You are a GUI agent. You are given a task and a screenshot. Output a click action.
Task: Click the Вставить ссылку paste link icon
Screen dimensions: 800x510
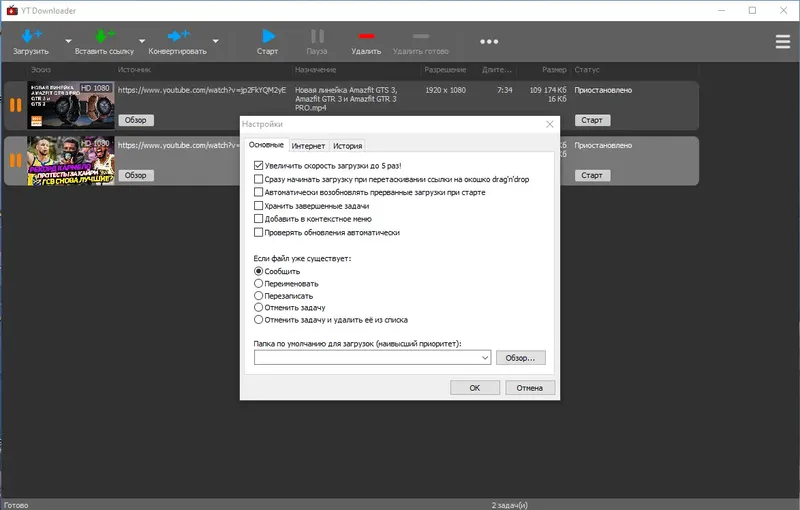pos(105,36)
